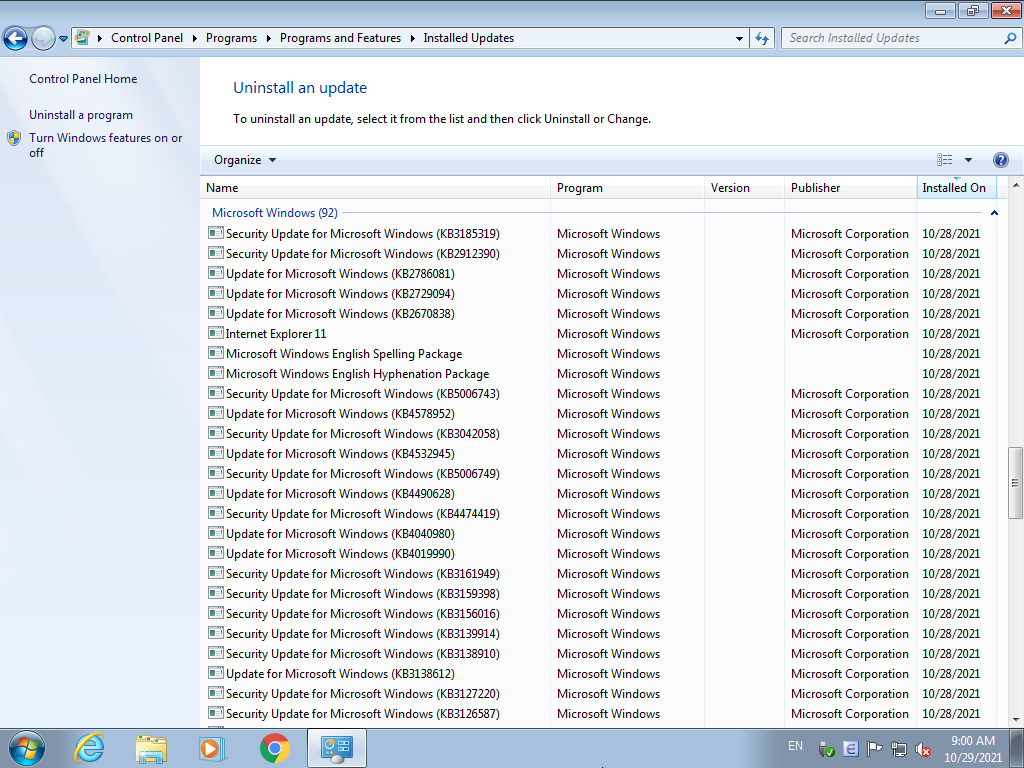Open the Help question mark icon
The image size is (1024, 768).
(x=1000, y=160)
